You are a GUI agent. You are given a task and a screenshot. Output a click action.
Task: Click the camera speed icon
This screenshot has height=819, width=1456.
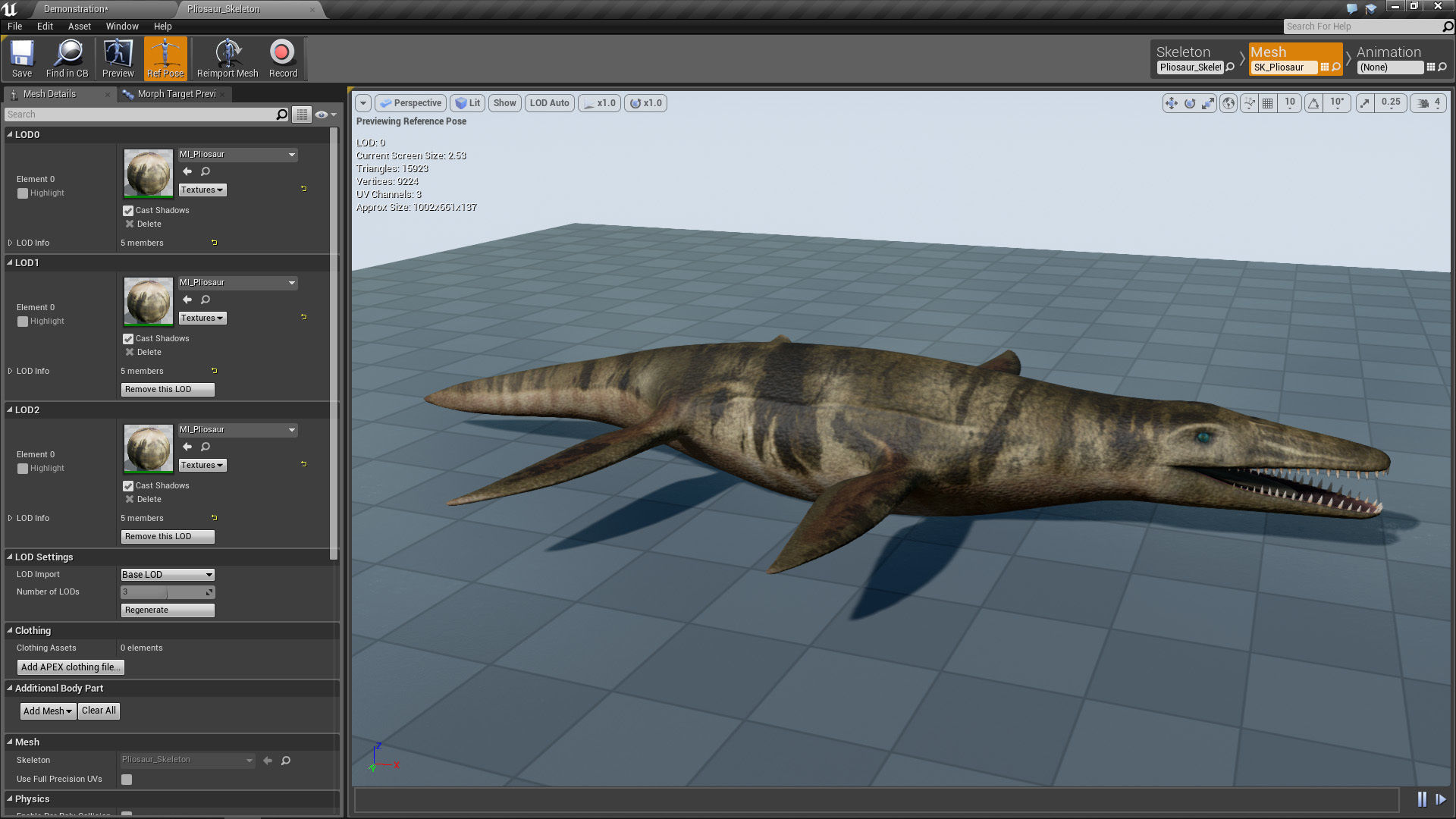(x=1423, y=103)
